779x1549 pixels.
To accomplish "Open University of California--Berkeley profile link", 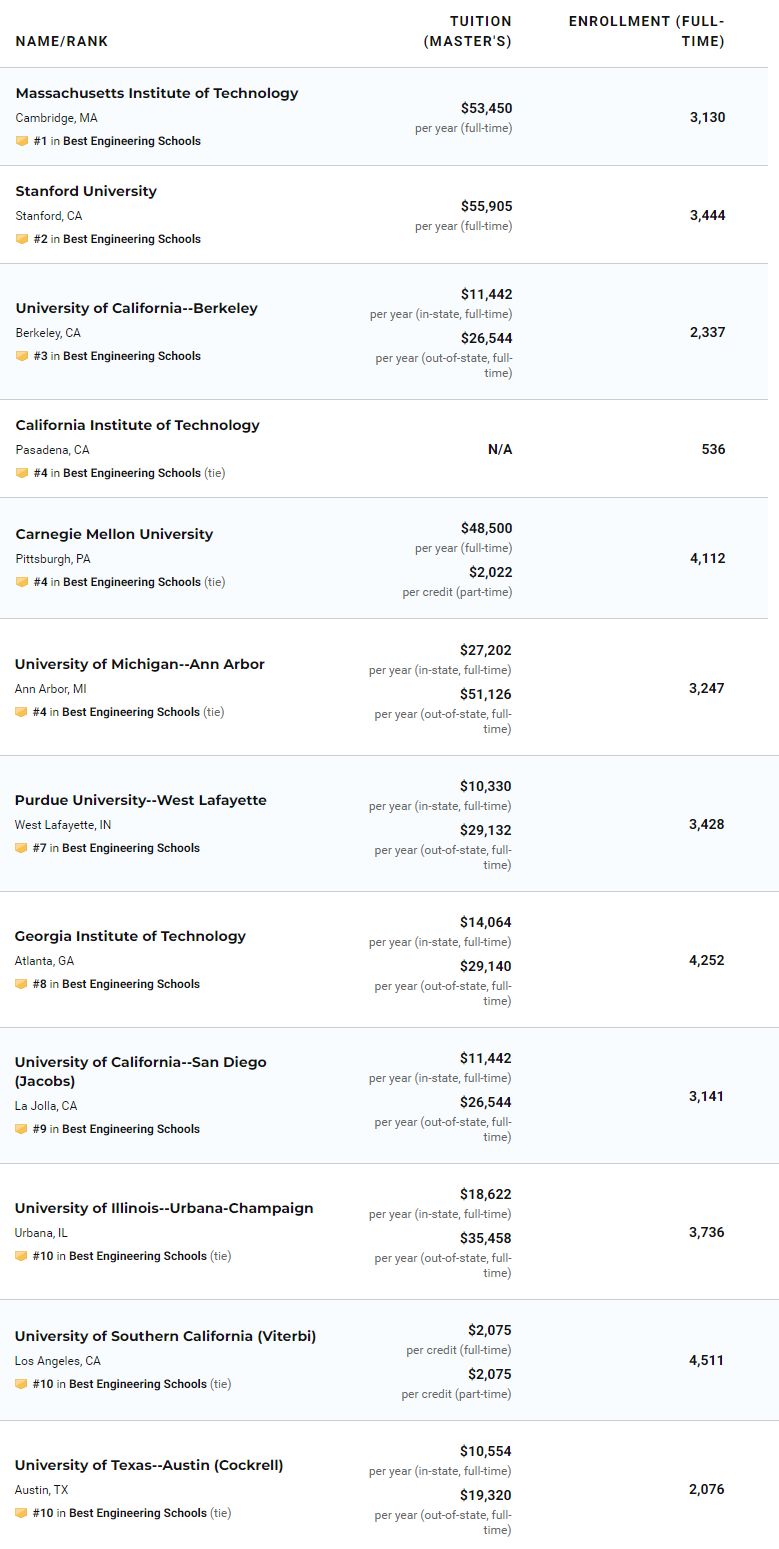I will pos(136,308).
